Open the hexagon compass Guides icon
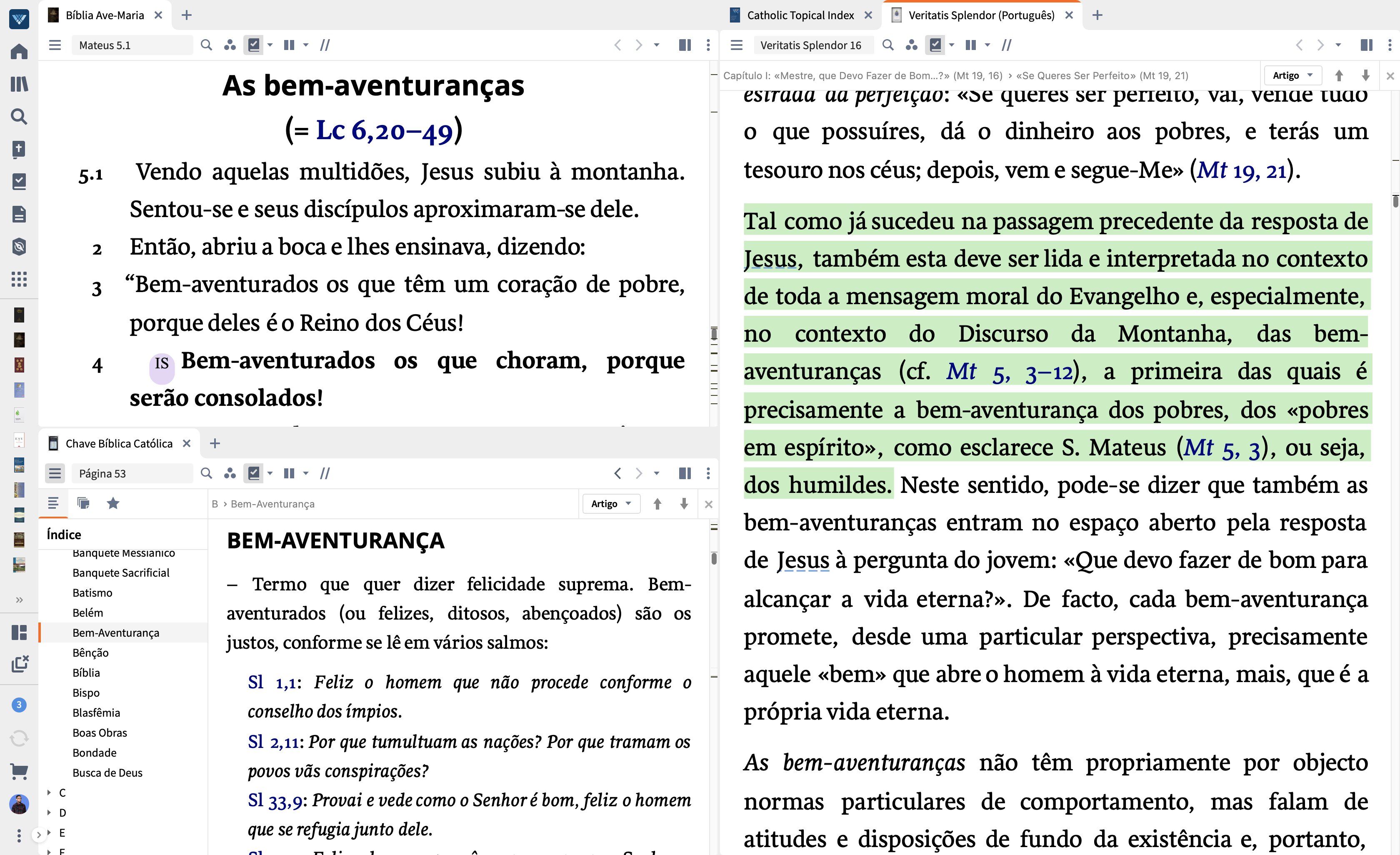Viewport: 1400px width, 855px height. pyautogui.click(x=19, y=247)
